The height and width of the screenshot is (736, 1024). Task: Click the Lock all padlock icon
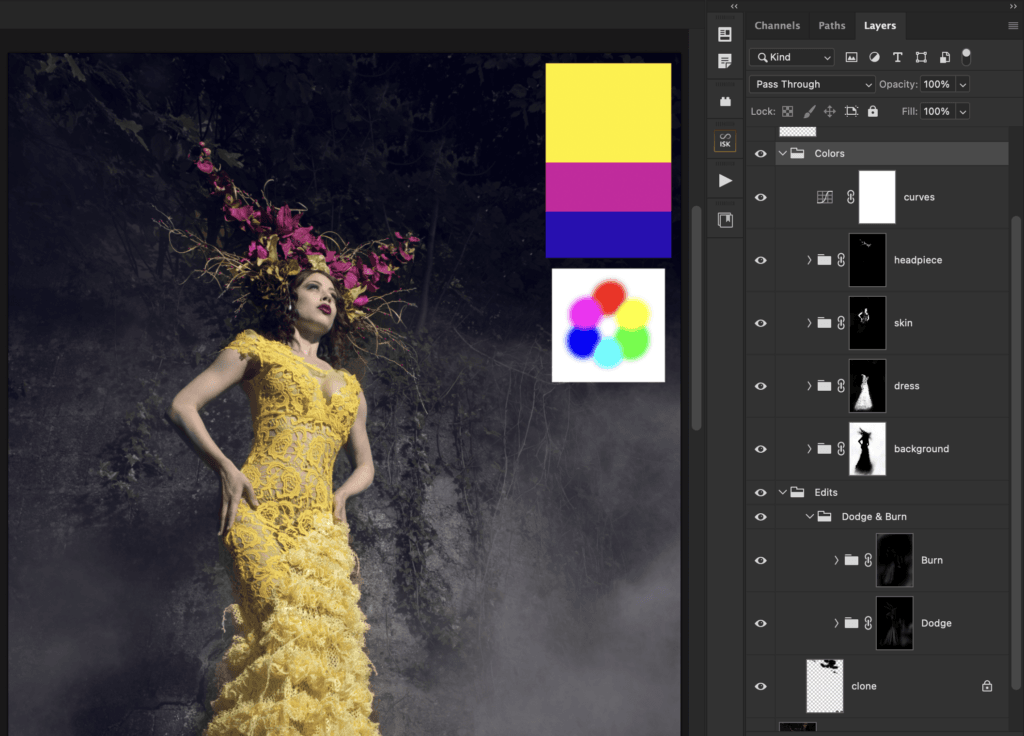click(872, 111)
